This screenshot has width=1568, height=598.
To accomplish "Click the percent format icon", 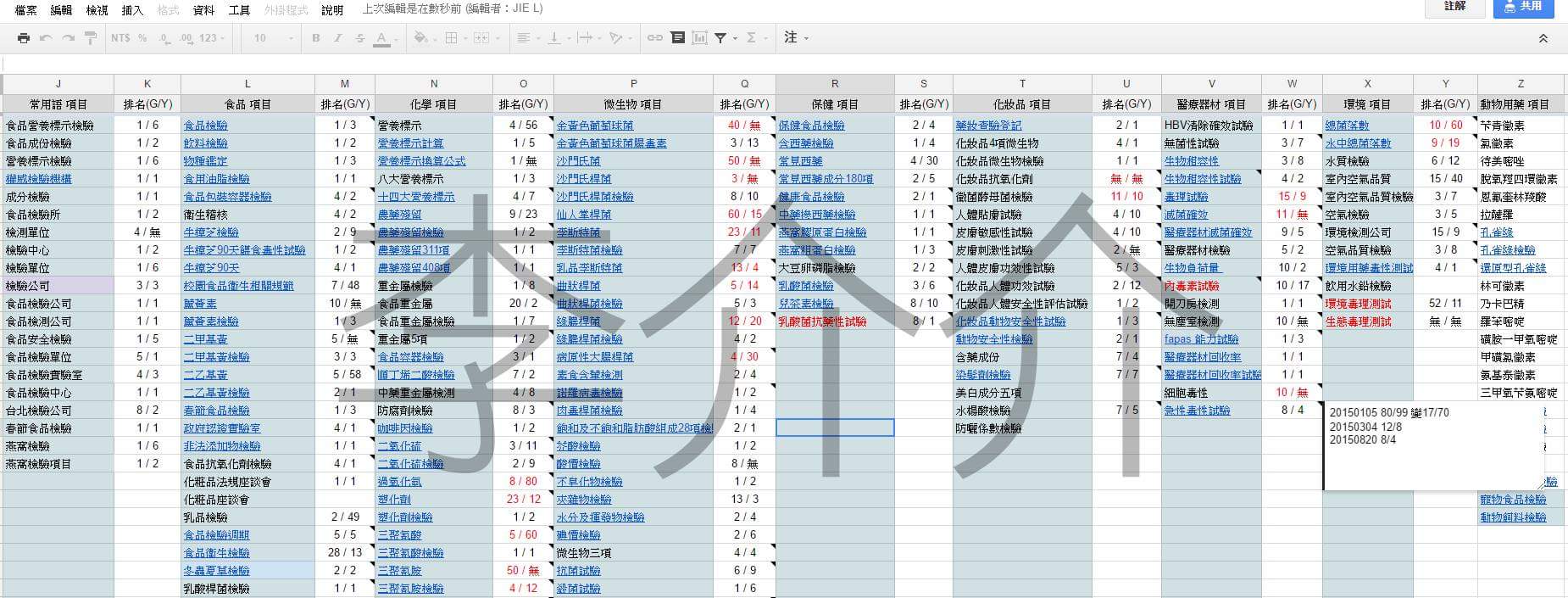I will point(142,38).
